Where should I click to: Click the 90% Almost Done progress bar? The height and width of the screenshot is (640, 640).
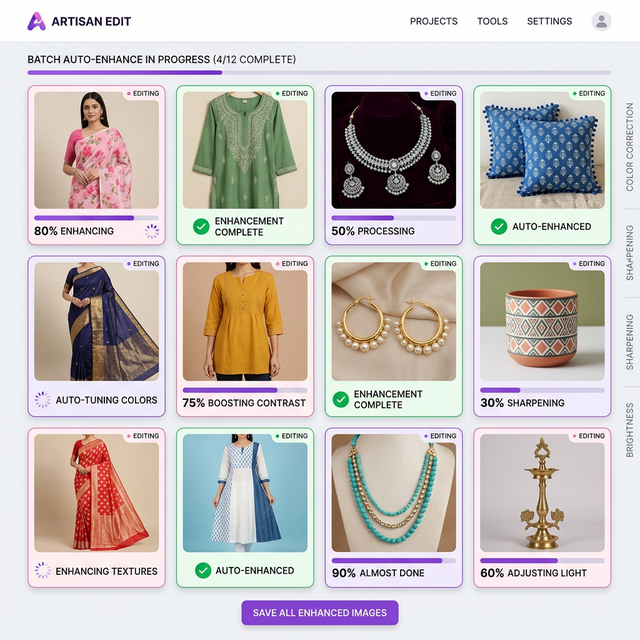[393, 561]
